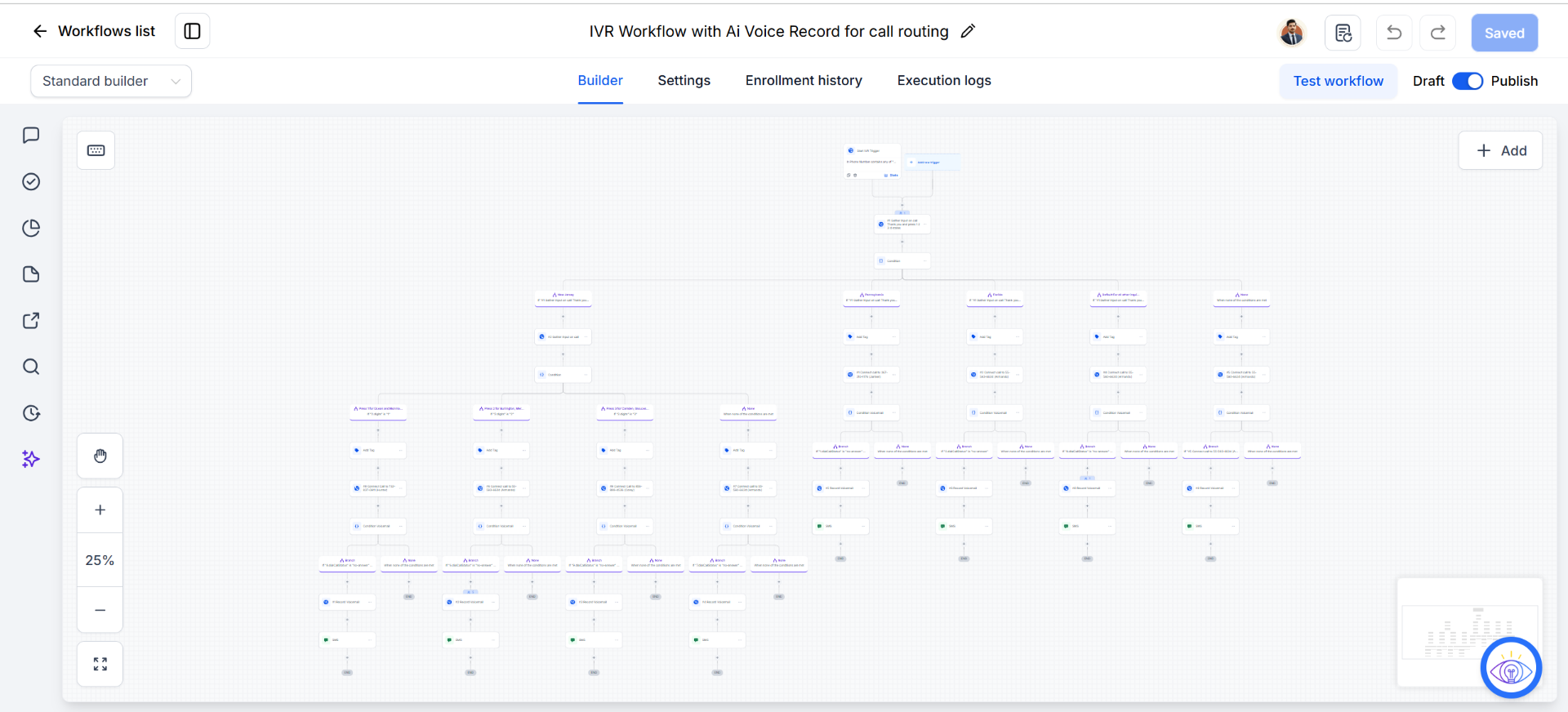Zoom out with the minus button
This screenshot has height=712, width=1568.
(x=100, y=610)
